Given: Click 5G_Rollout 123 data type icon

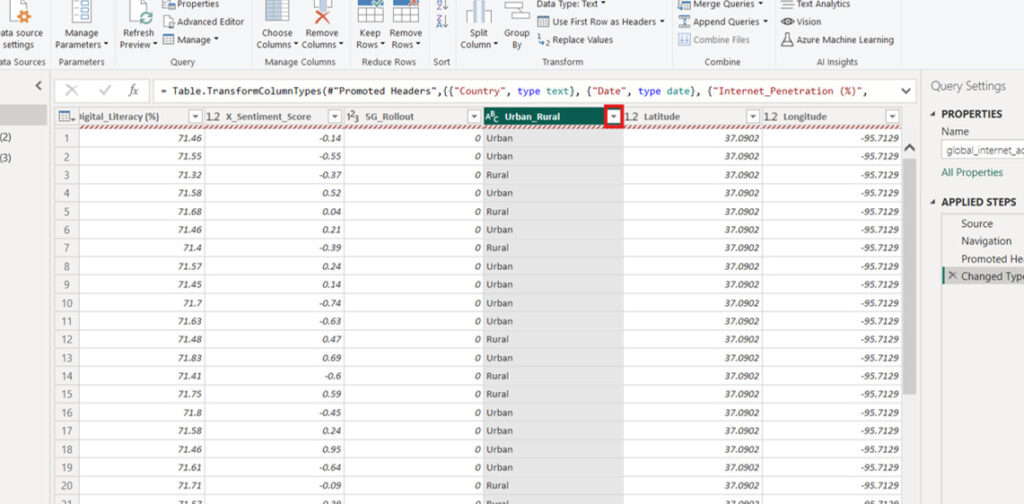Looking at the screenshot, I should point(353,116).
